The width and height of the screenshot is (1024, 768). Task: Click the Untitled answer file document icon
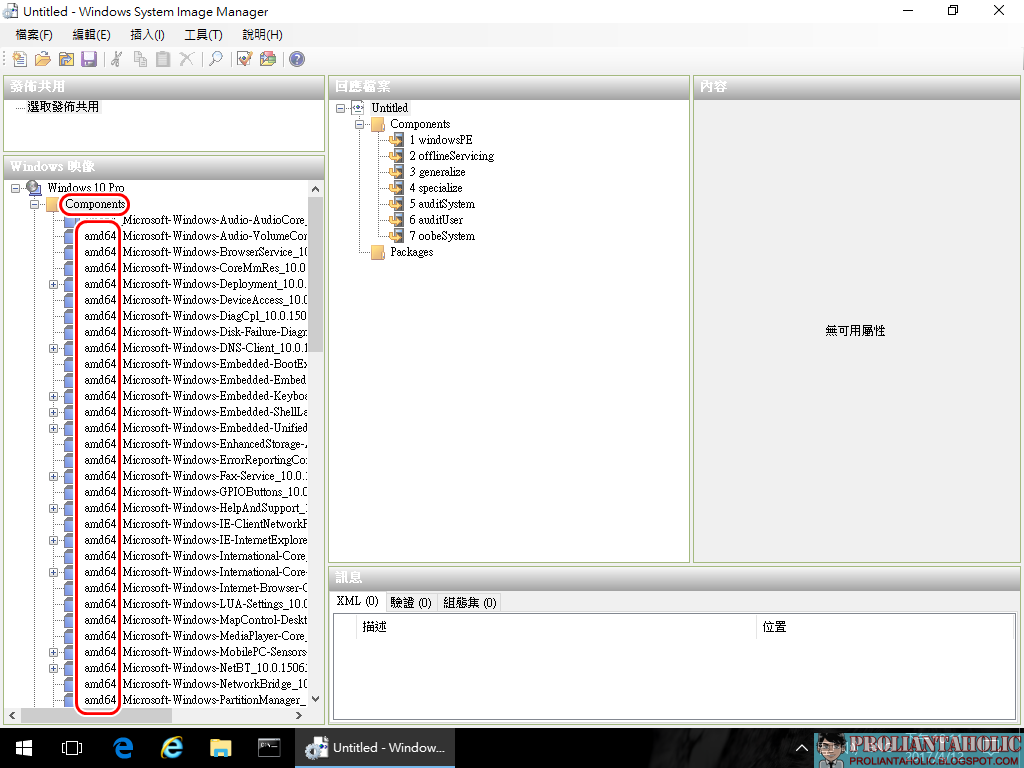coord(358,108)
